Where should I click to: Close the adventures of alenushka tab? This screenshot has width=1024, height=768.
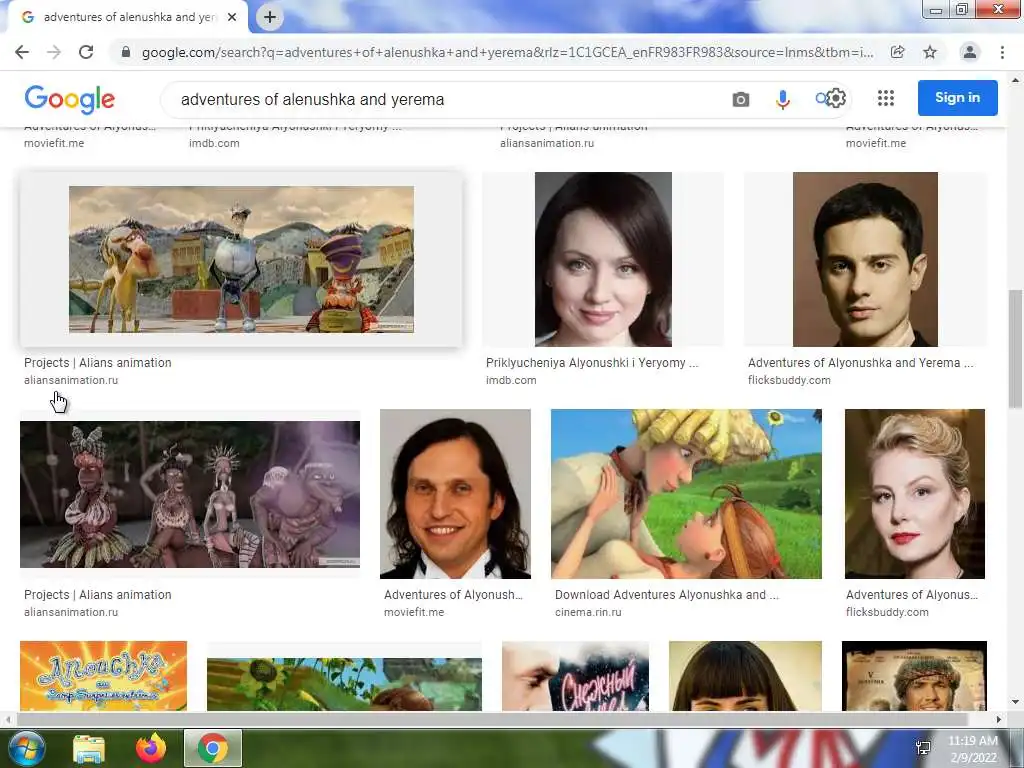pos(232,18)
